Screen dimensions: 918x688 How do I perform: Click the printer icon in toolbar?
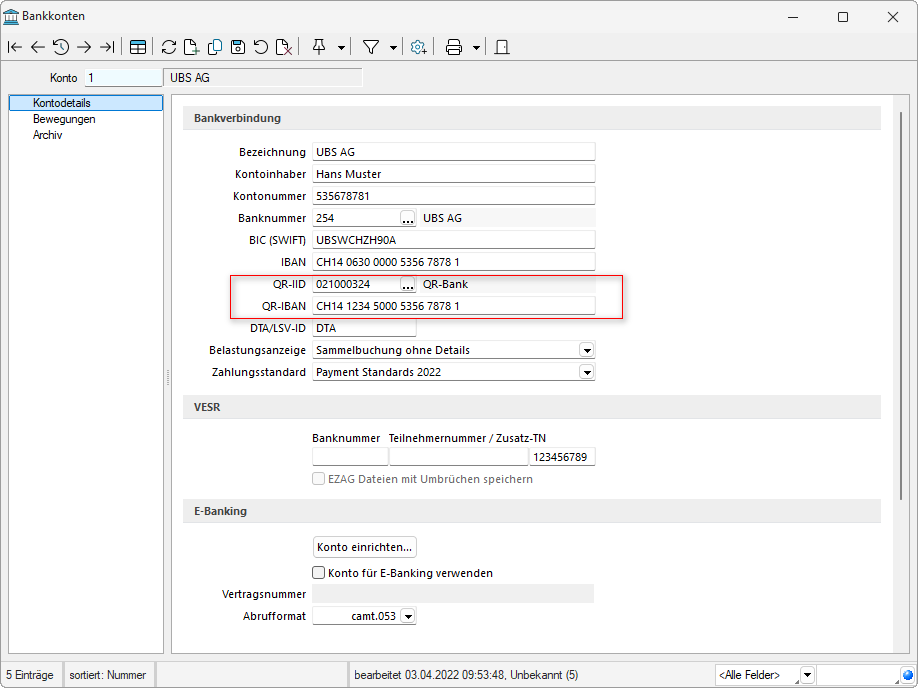click(x=453, y=47)
